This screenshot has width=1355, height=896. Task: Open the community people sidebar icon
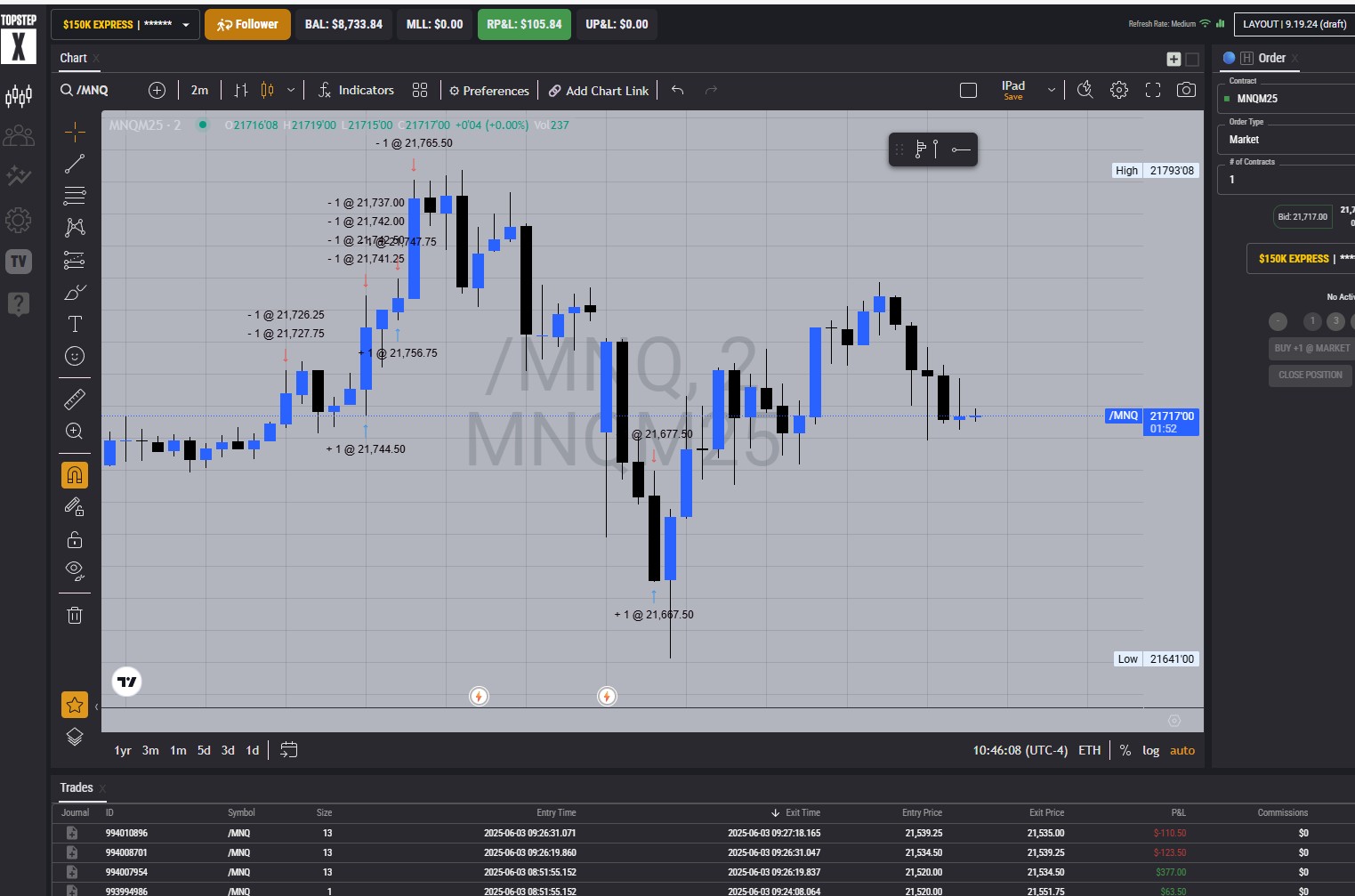click(x=19, y=135)
